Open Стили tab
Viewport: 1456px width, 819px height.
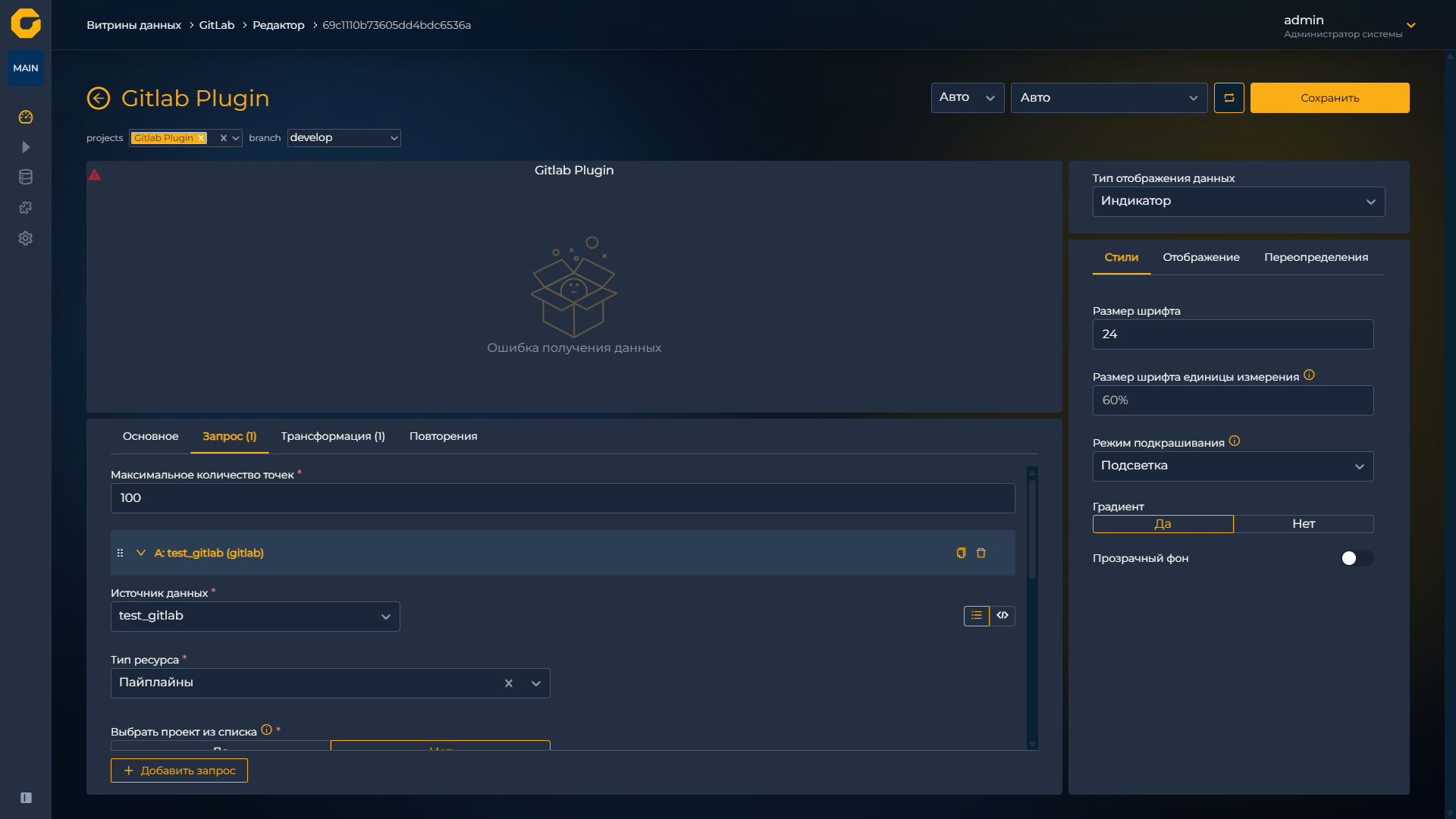(1121, 257)
